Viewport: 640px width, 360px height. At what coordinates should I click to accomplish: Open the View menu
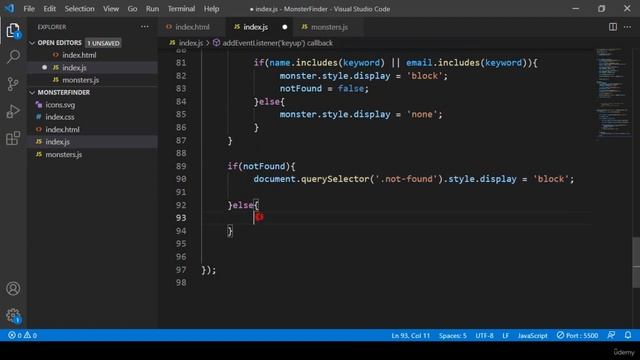coord(111,9)
